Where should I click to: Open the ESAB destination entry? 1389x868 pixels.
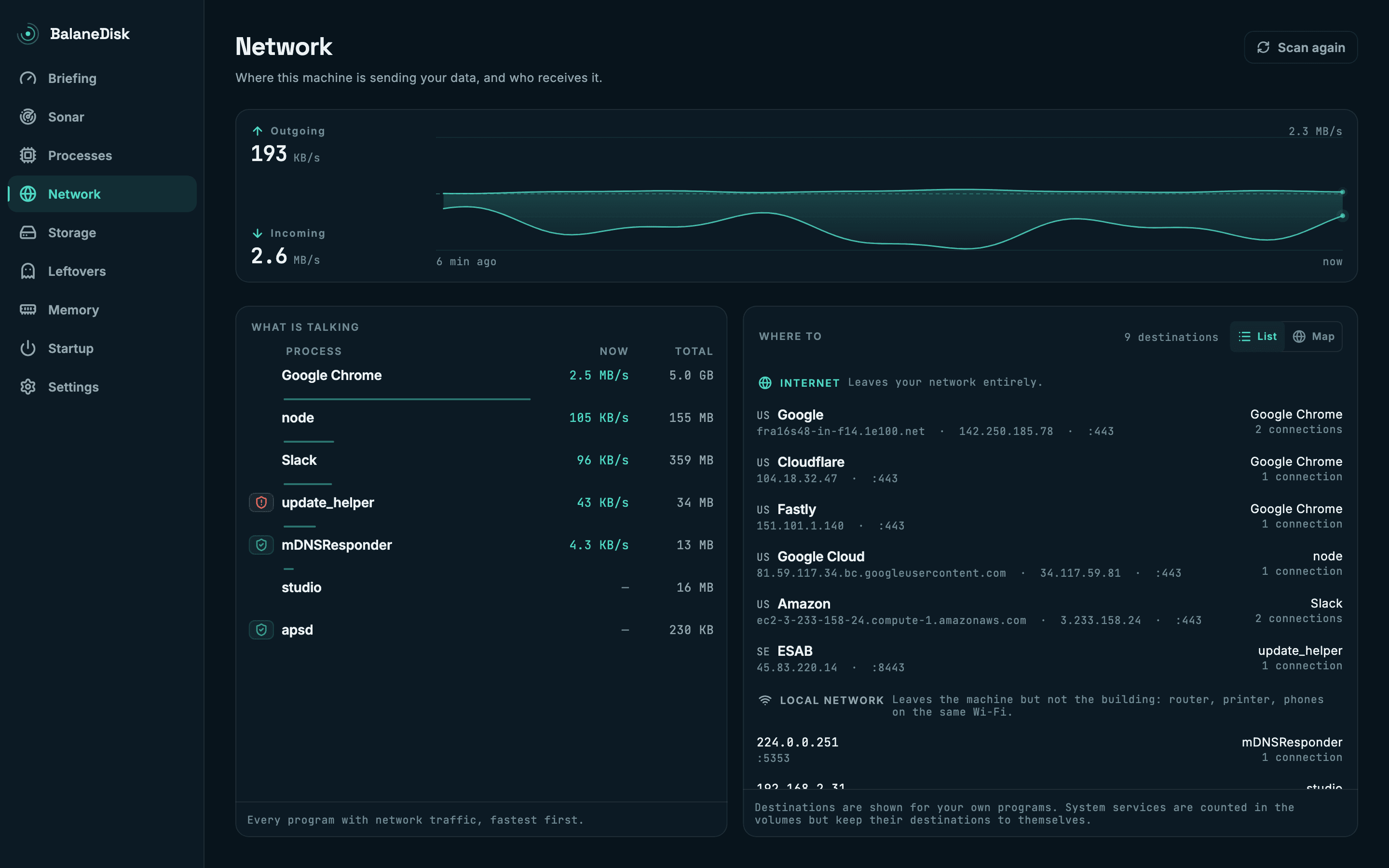(1049, 658)
